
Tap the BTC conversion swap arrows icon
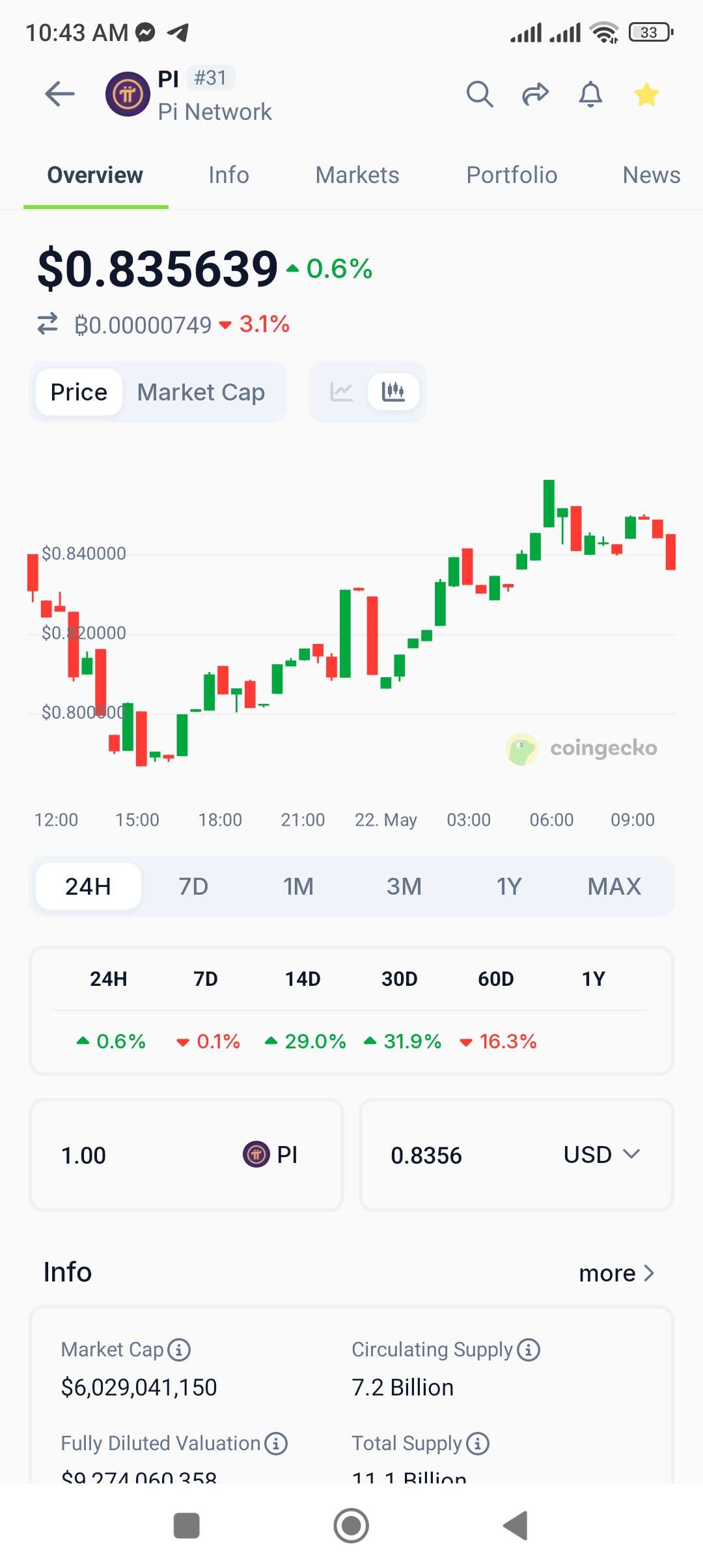click(48, 324)
